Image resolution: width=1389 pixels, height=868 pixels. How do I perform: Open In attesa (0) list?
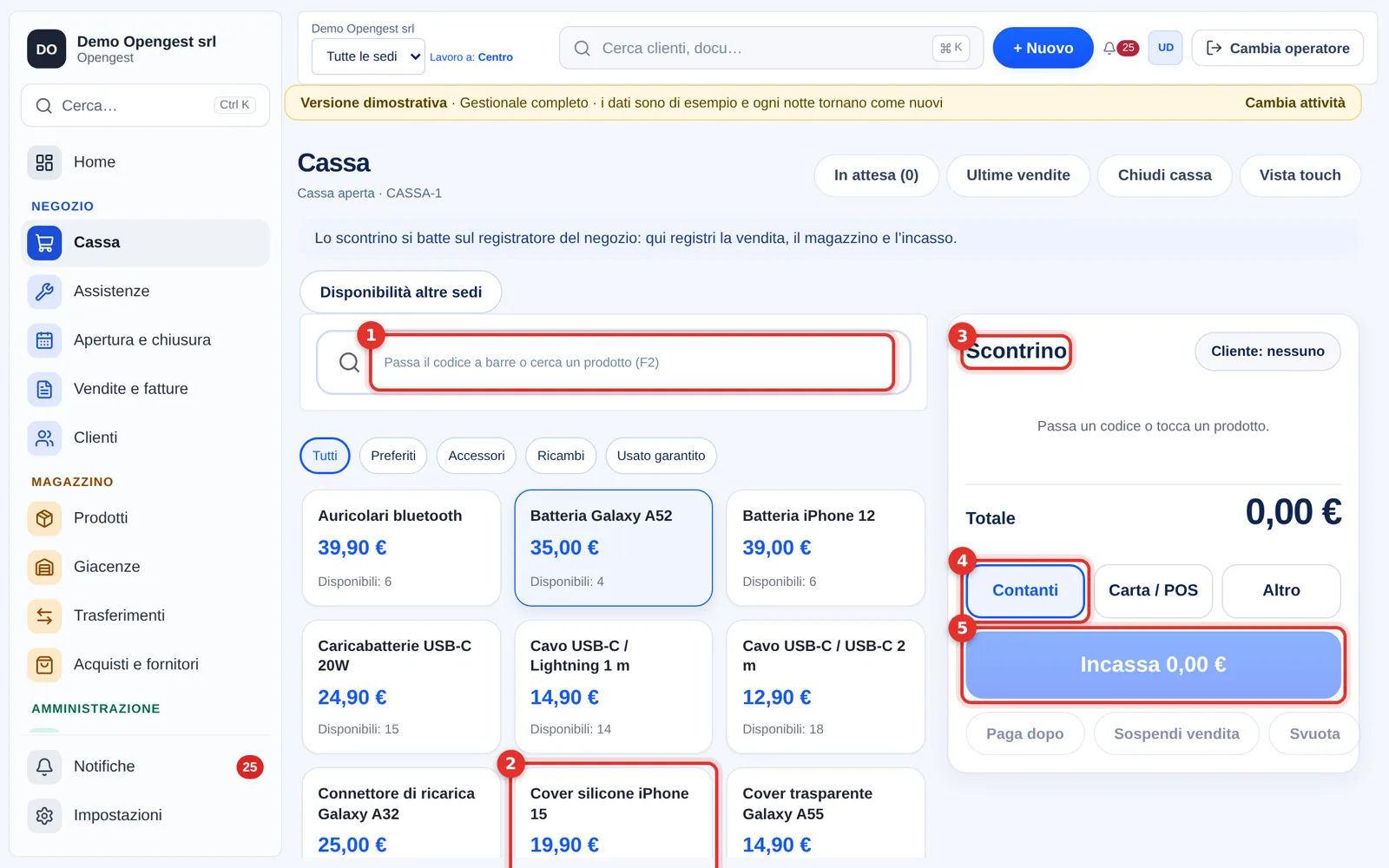pyautogui.click(x=877, y=175)
